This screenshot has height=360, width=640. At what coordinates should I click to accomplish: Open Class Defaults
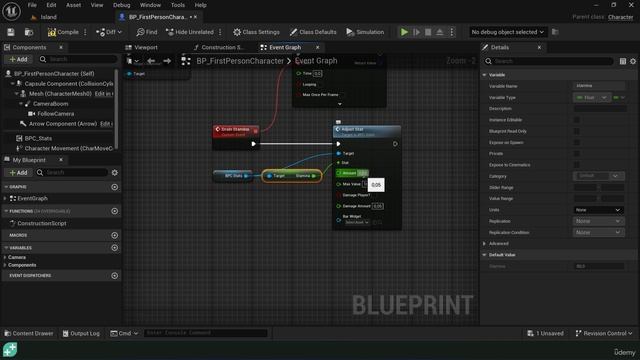click(313, 32)
